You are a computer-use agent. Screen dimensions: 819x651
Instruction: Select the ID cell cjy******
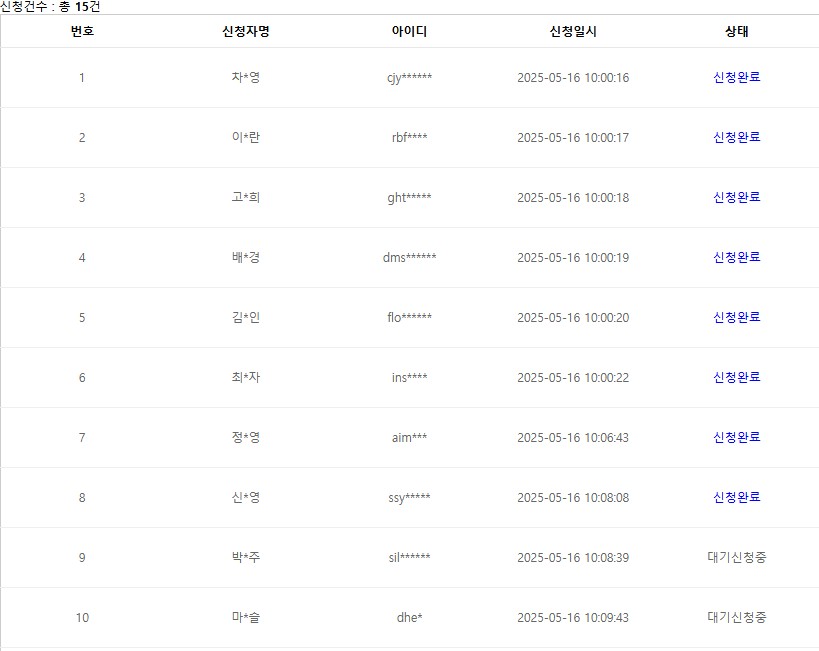409,78
